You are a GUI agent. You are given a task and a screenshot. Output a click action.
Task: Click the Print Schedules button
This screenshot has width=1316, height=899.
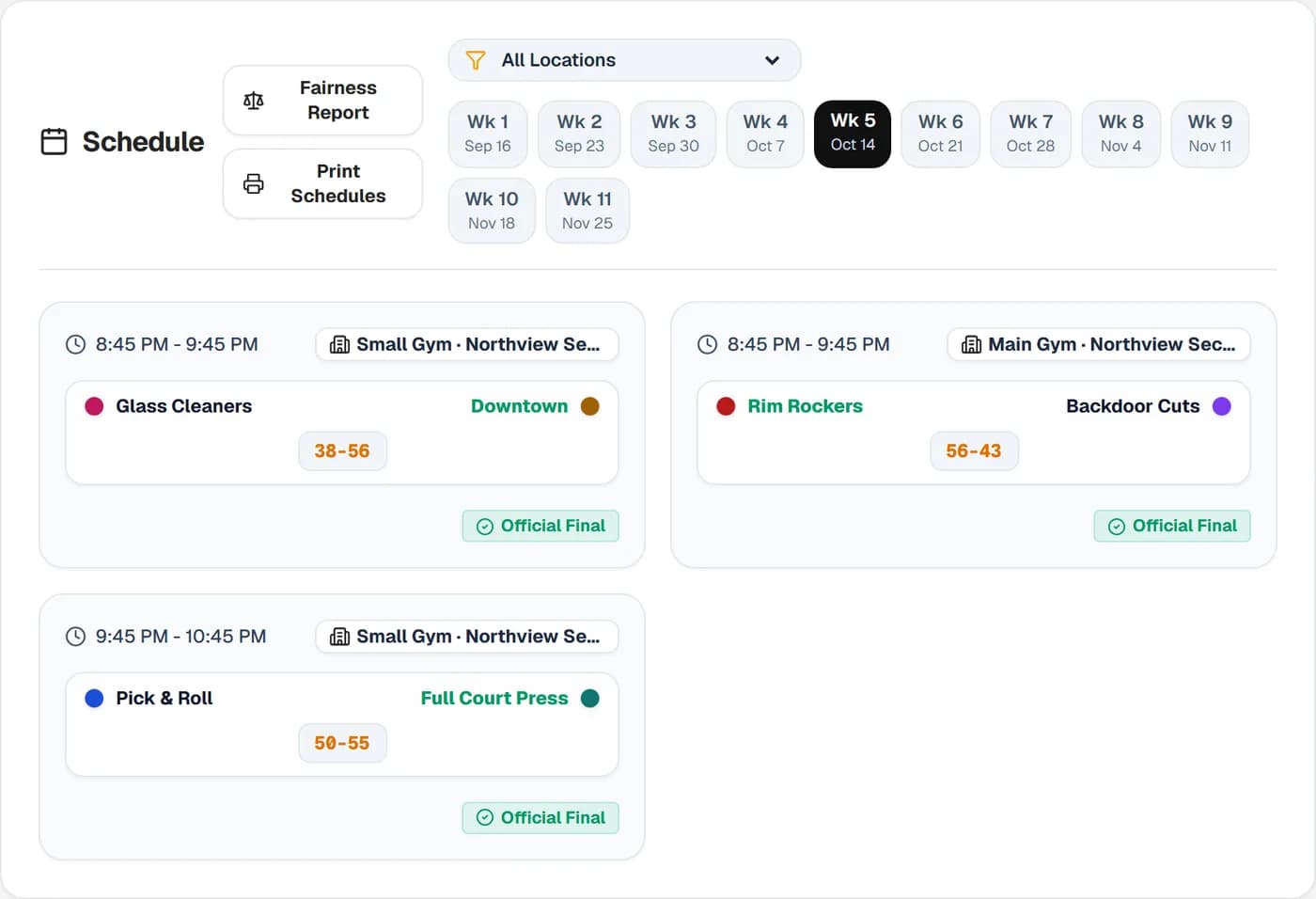(322, 183)
